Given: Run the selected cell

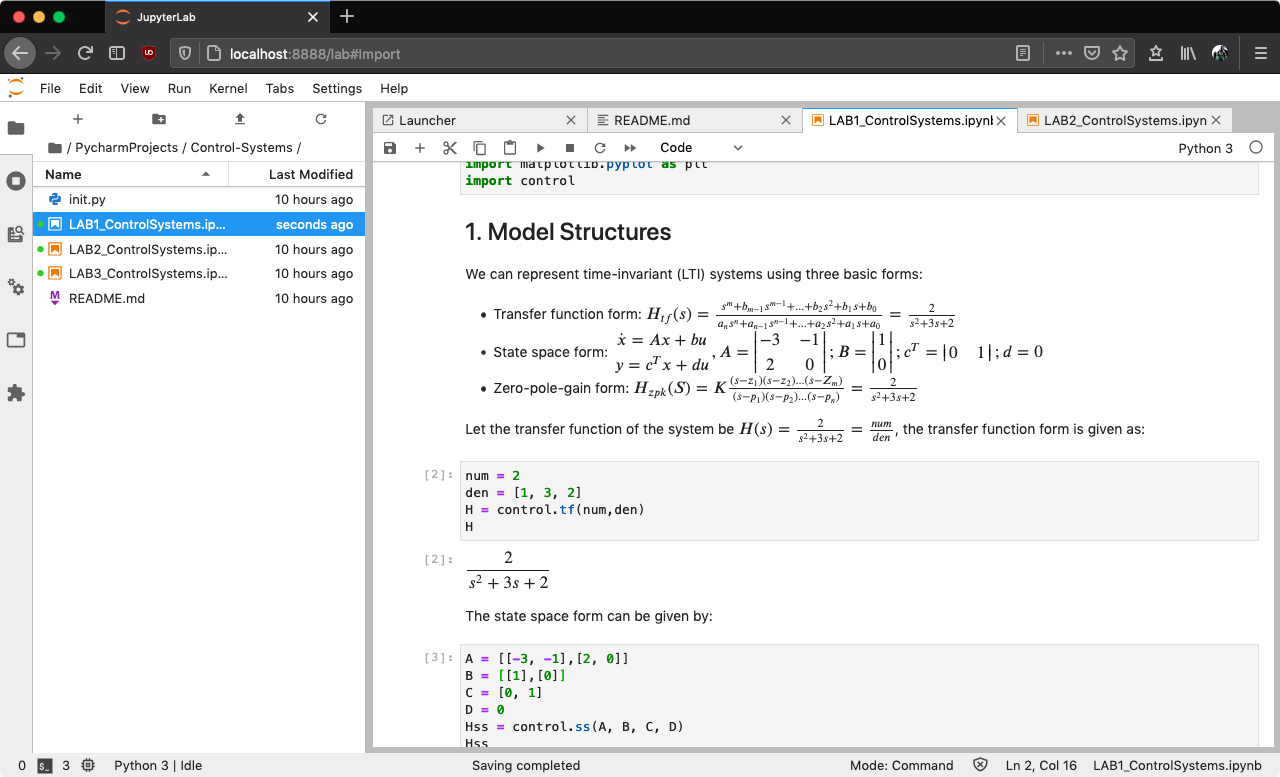Looking at the screenshot, I should point(539,147).
